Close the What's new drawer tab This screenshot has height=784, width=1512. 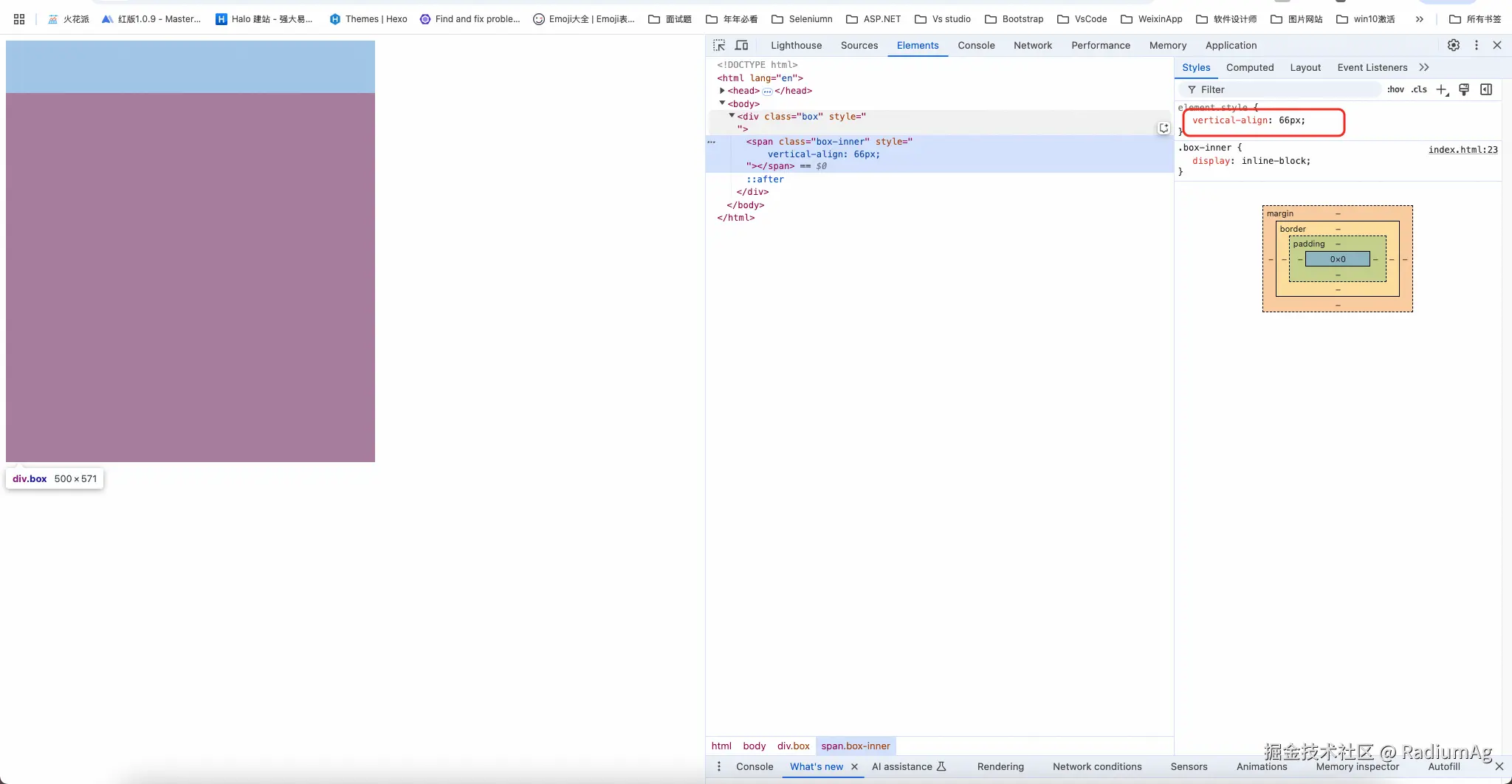[854, 767]
